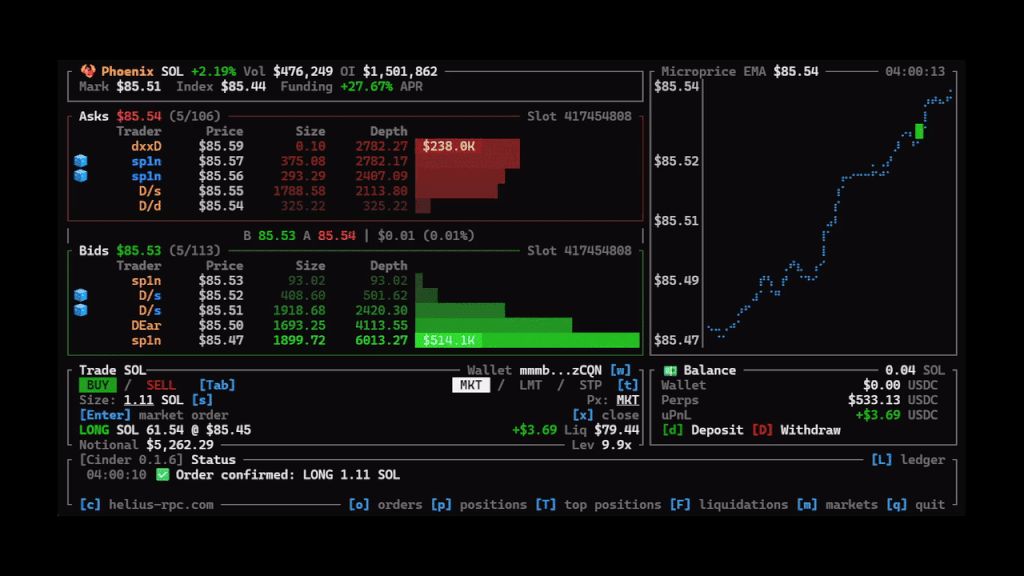
Task: Click Notional $5,262.29
Action: [180, 445]
